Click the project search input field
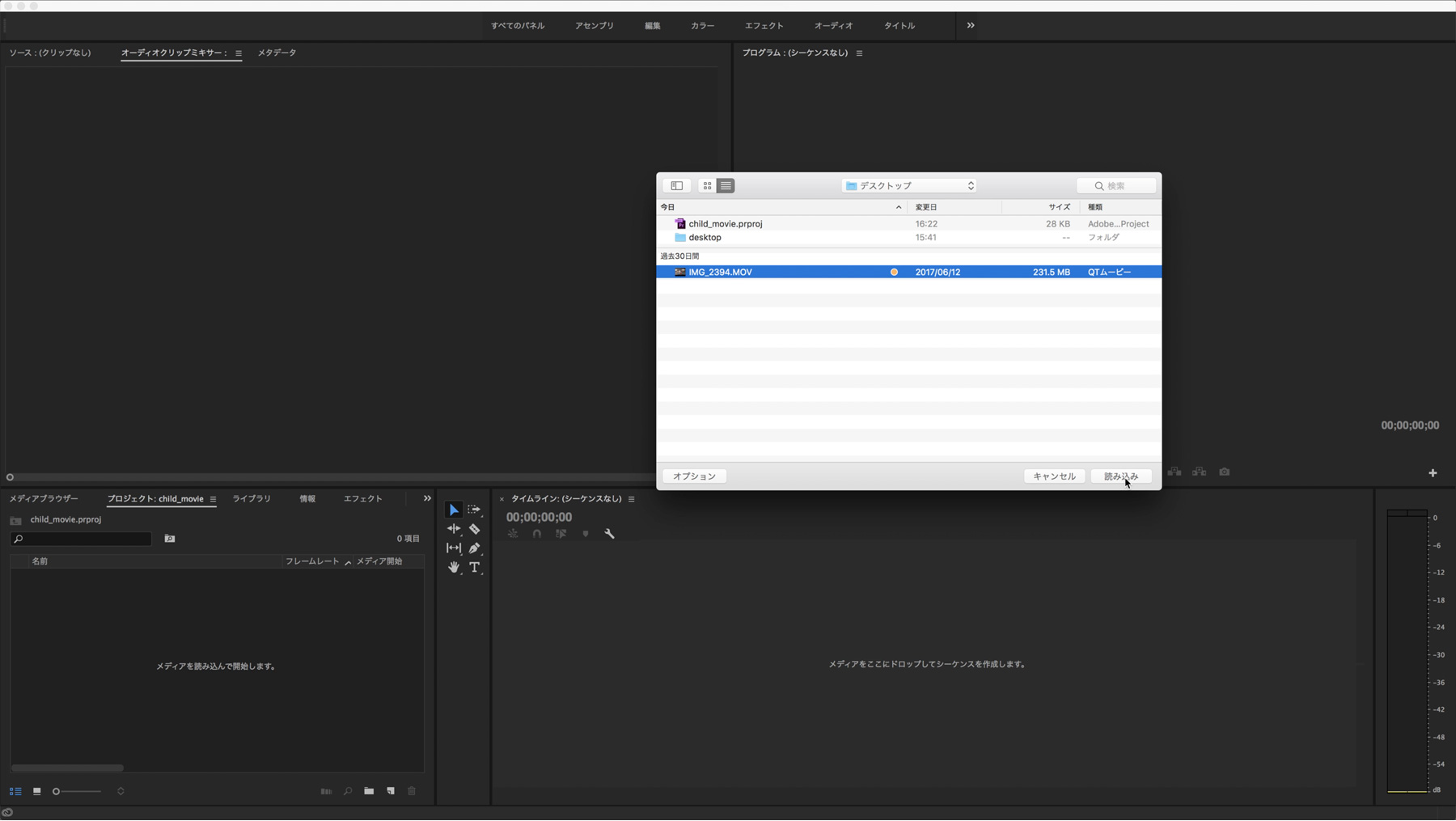 [x=81, y=539]
